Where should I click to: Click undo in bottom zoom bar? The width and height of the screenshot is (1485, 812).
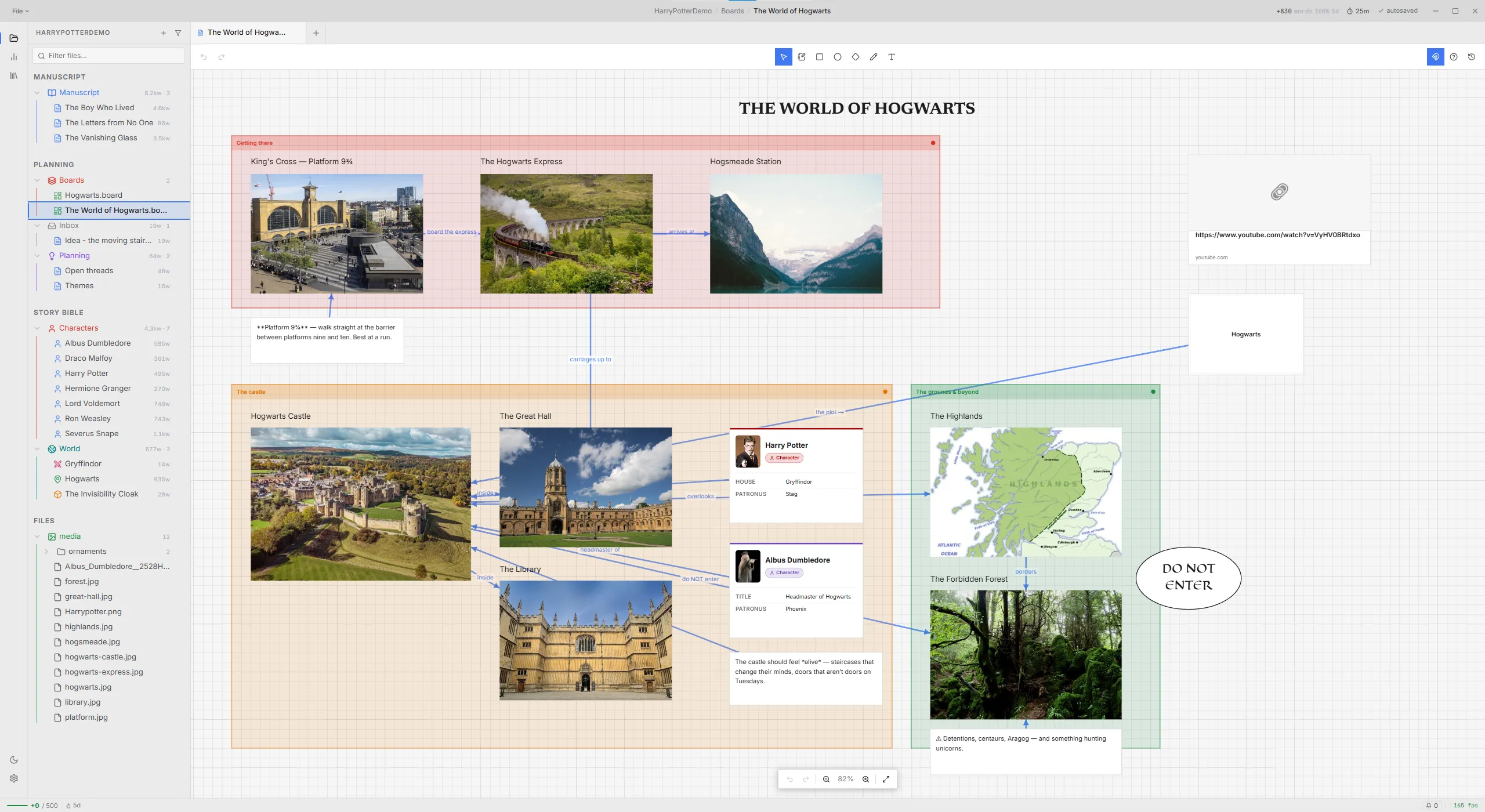789,779
